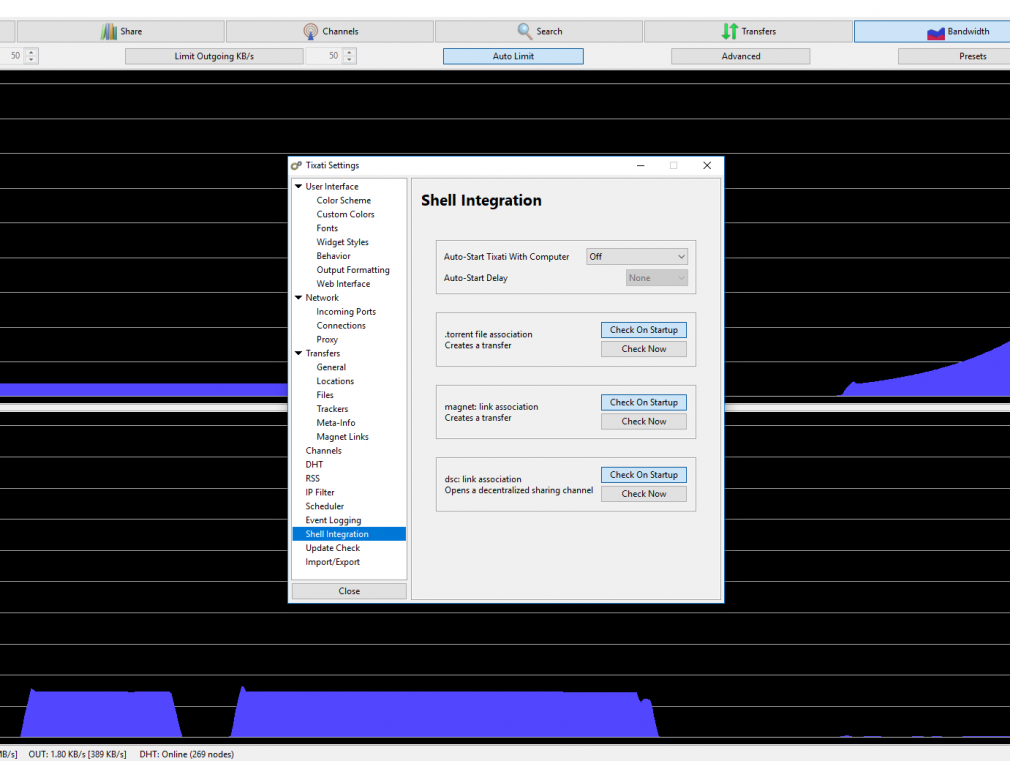1010x761 pixels.
Task: Select Web Interface in settings tree
Action: (x=343, y=284)
